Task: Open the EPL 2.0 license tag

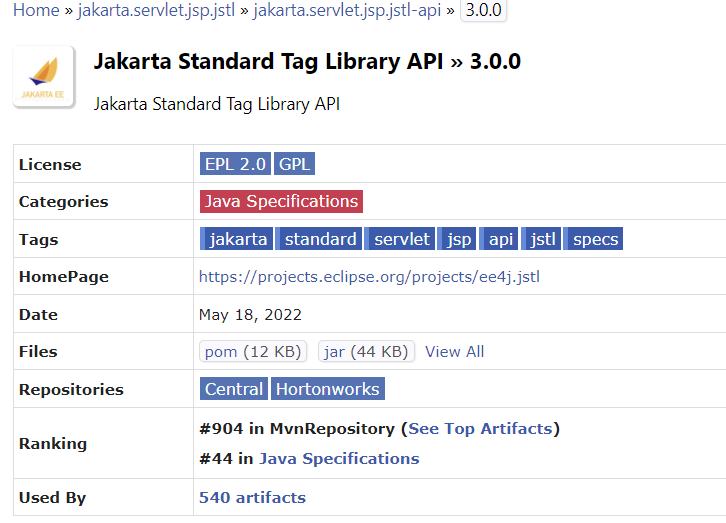Action: coord(235,164)
